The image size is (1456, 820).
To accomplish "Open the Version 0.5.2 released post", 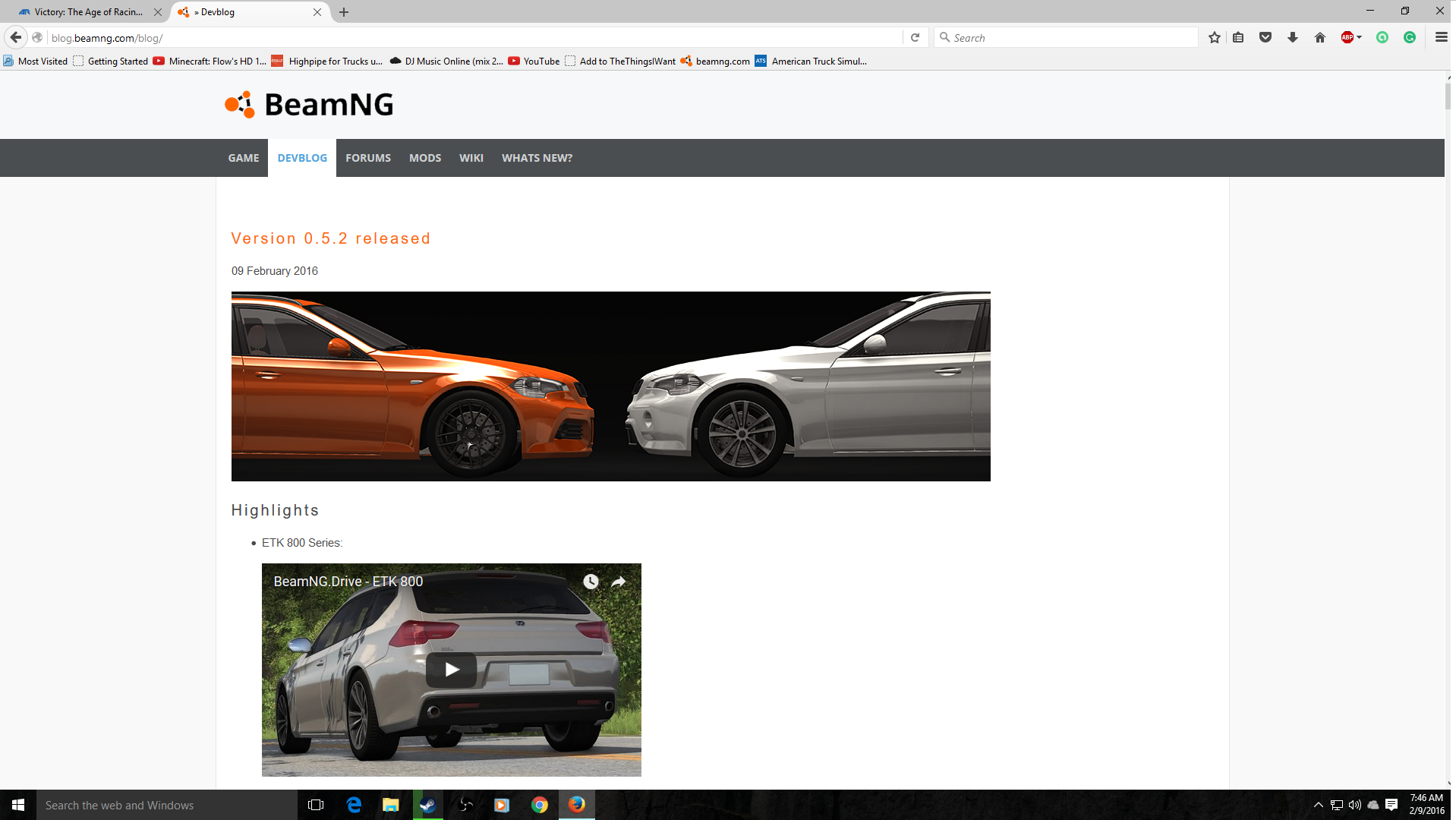I will [331, 238].
